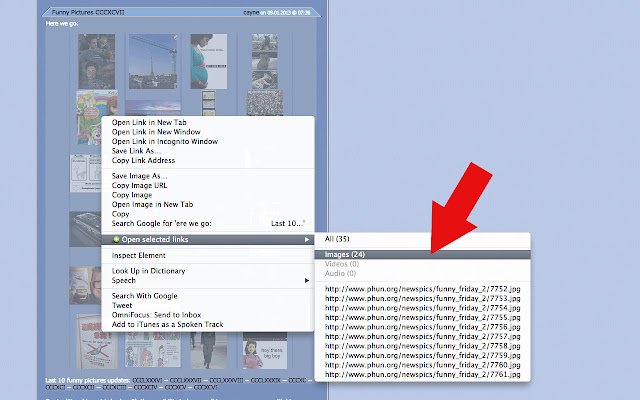Expand the Open selected links submenu arrow
Screen dimensions: 640x400
coord(307,240)
